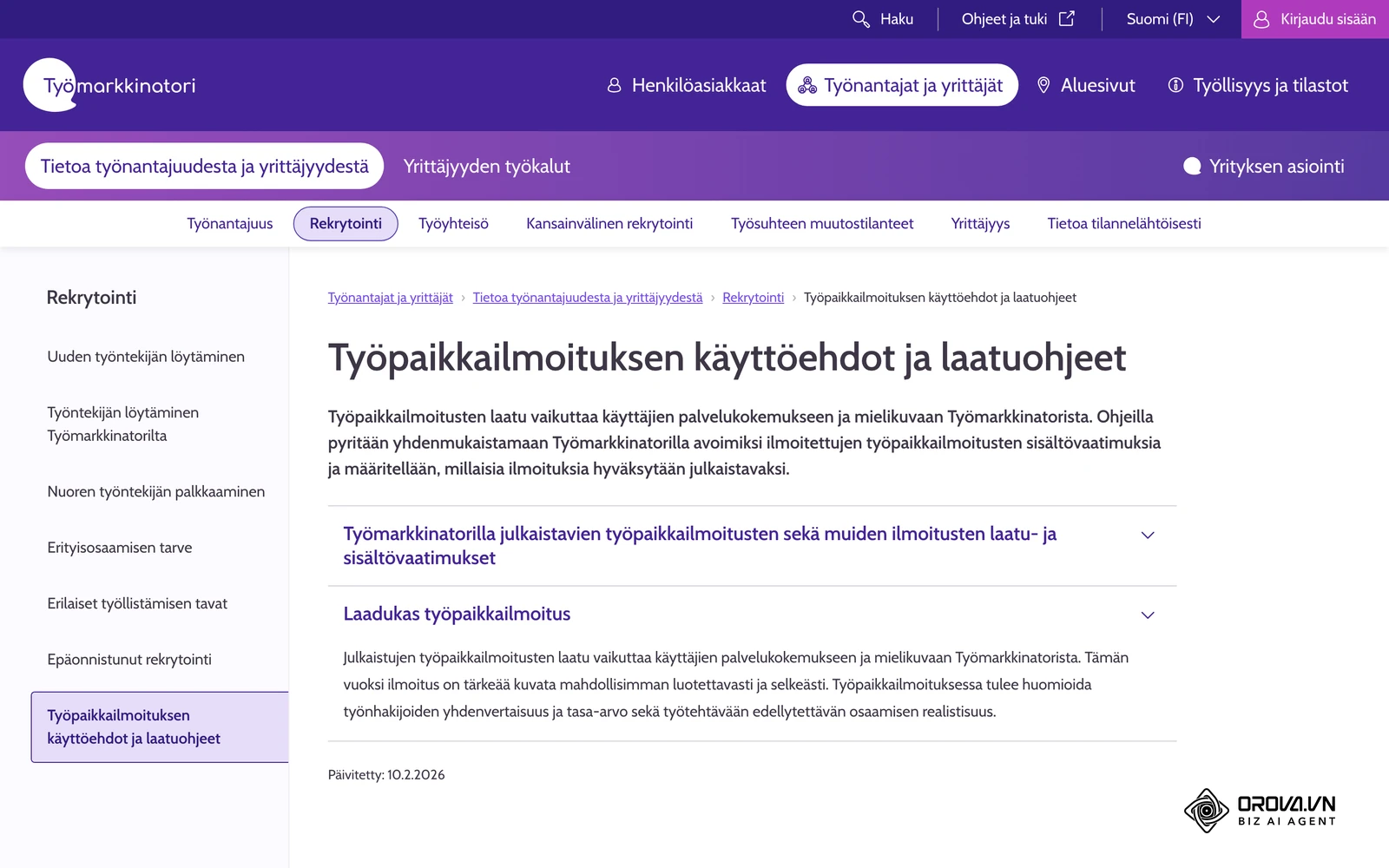Open the Suomi (FI) language dropdown
The width and height of the screenshot is (1389, 868).
1173,19
